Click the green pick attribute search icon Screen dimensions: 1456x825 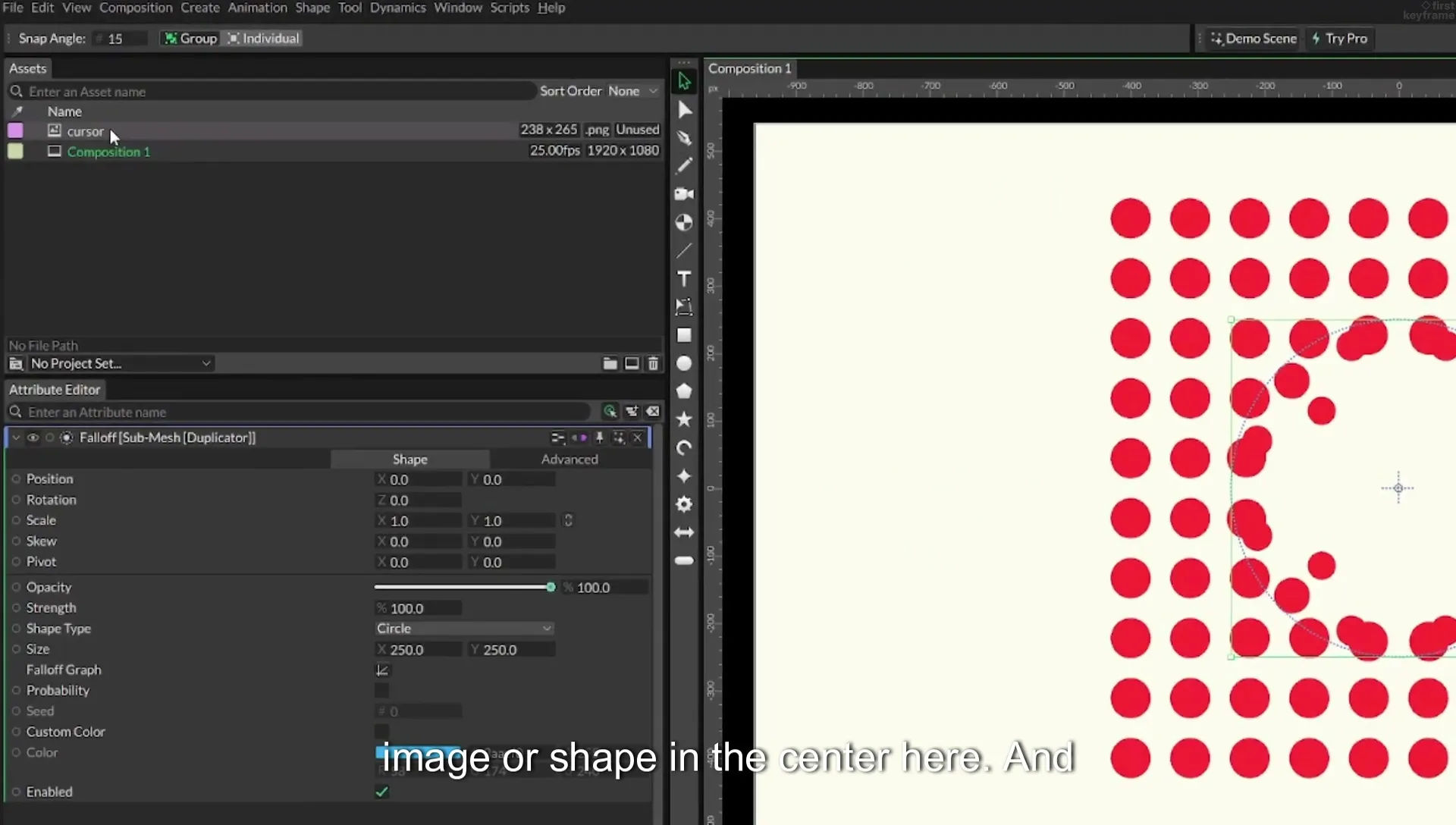(610, 412)
